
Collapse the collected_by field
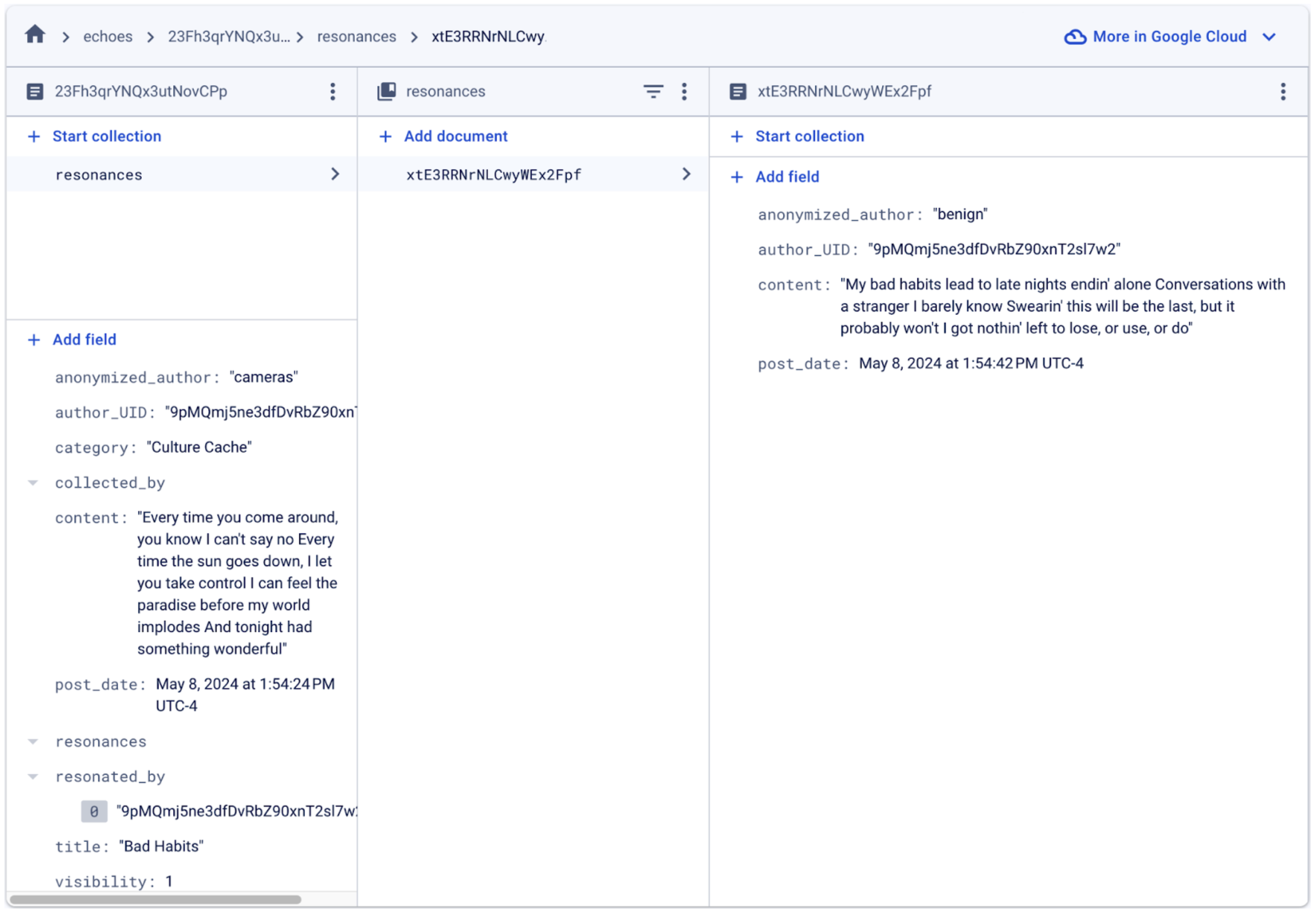(33, 482)
